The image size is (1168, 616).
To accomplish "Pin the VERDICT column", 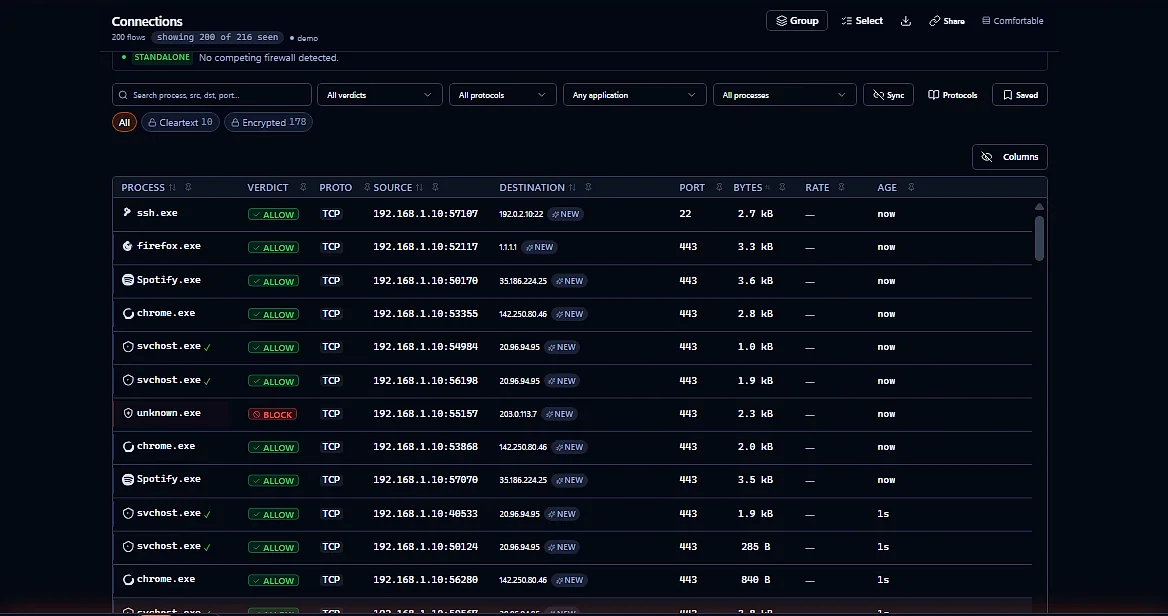I will coord(303,188).
